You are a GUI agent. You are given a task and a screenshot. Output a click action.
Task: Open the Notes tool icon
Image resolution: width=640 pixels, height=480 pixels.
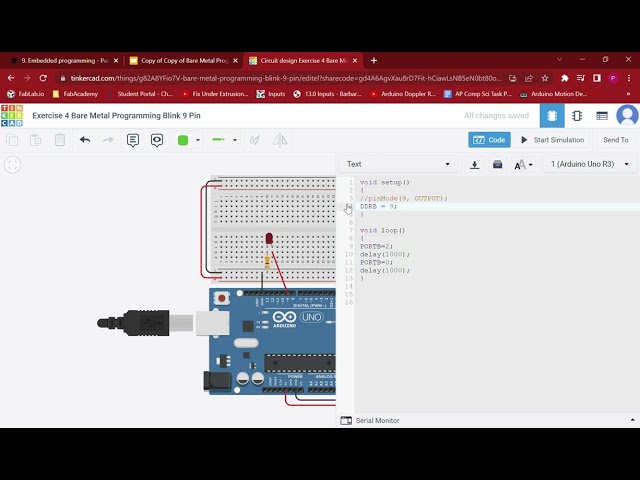pyautogui.click(x=133, y=140)
